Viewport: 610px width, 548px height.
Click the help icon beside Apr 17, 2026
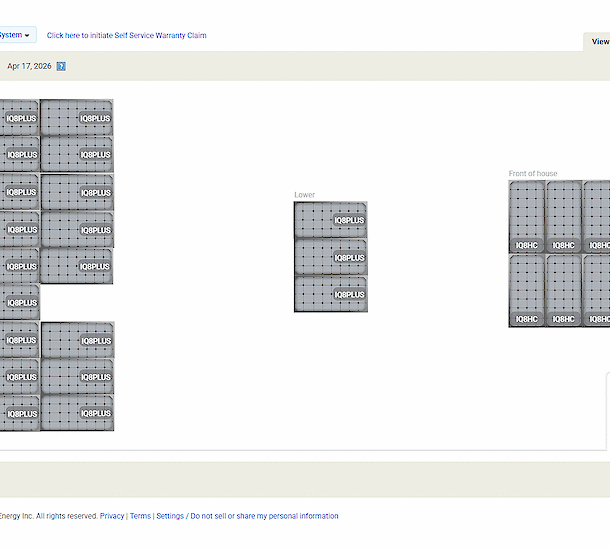click(x=61, y=66)
